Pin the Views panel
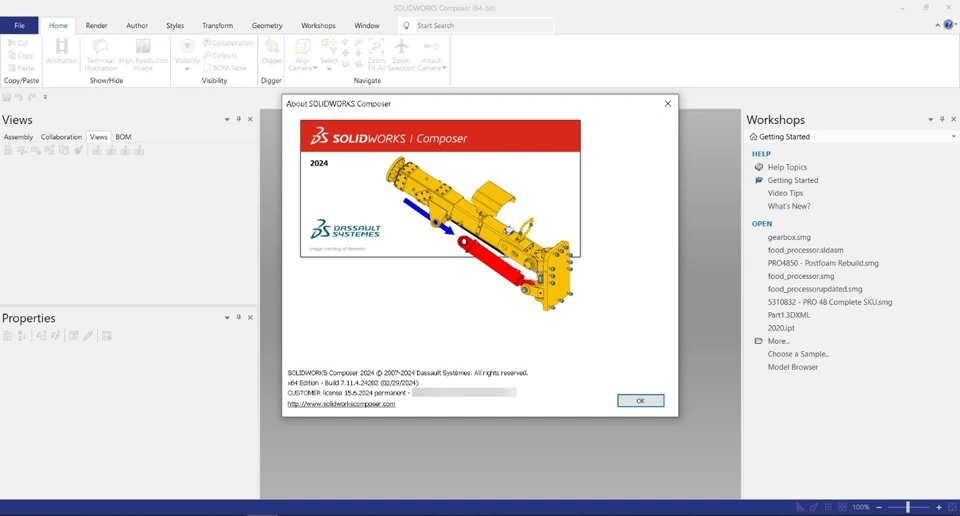The height and width of the screenshot is (516, 960). pyautogui.click(x=239, y=119)
